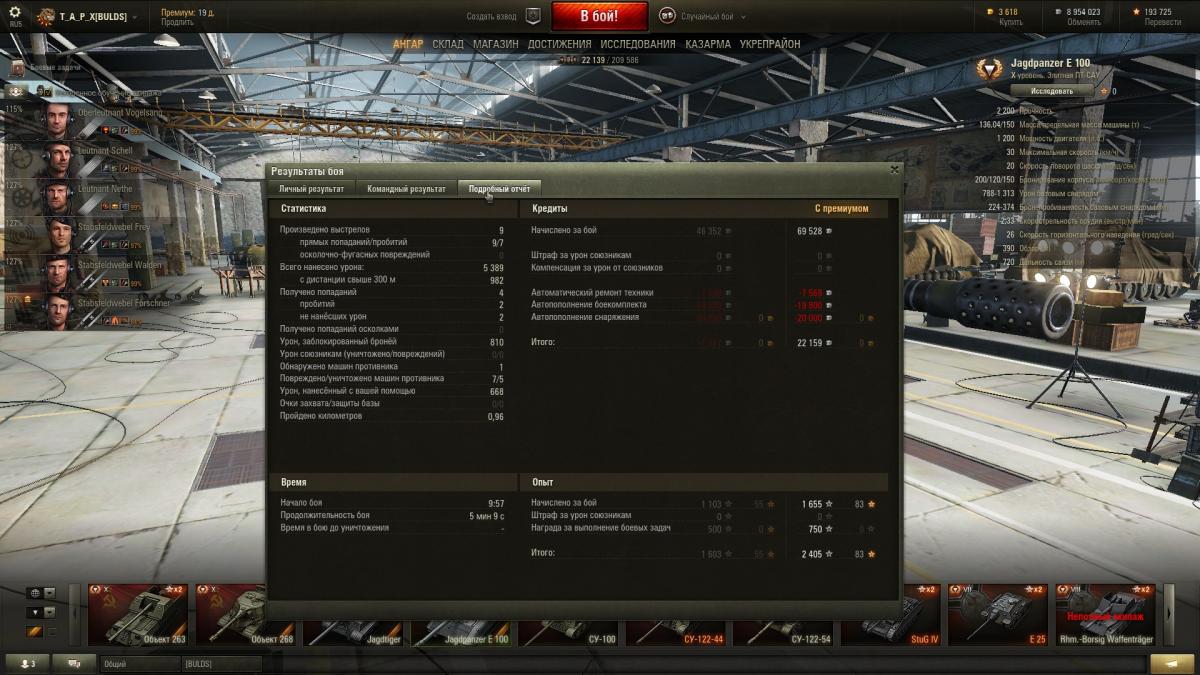The image size is (1200, 675).
Task: Click the Боевые задачи missions icon
Action: 18,66
